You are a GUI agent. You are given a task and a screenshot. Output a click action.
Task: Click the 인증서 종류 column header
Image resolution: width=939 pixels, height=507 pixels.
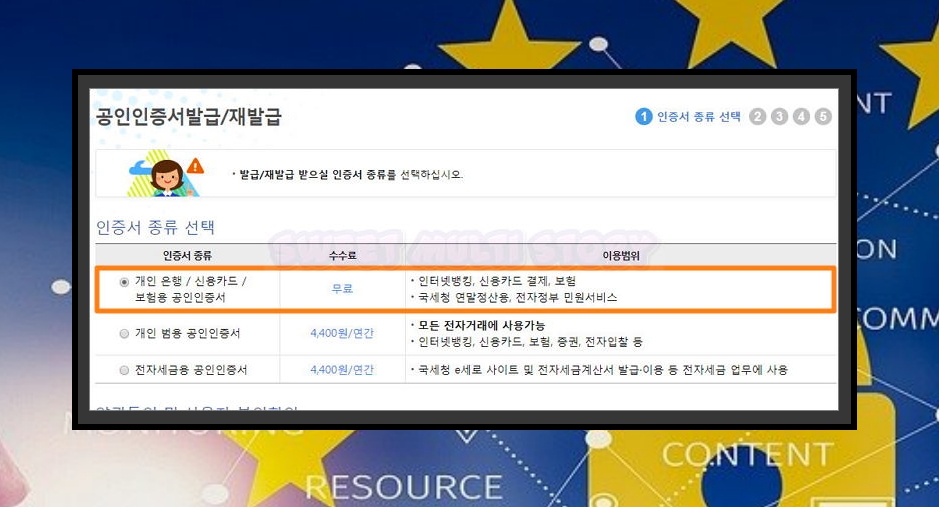(x=187, y=256)
